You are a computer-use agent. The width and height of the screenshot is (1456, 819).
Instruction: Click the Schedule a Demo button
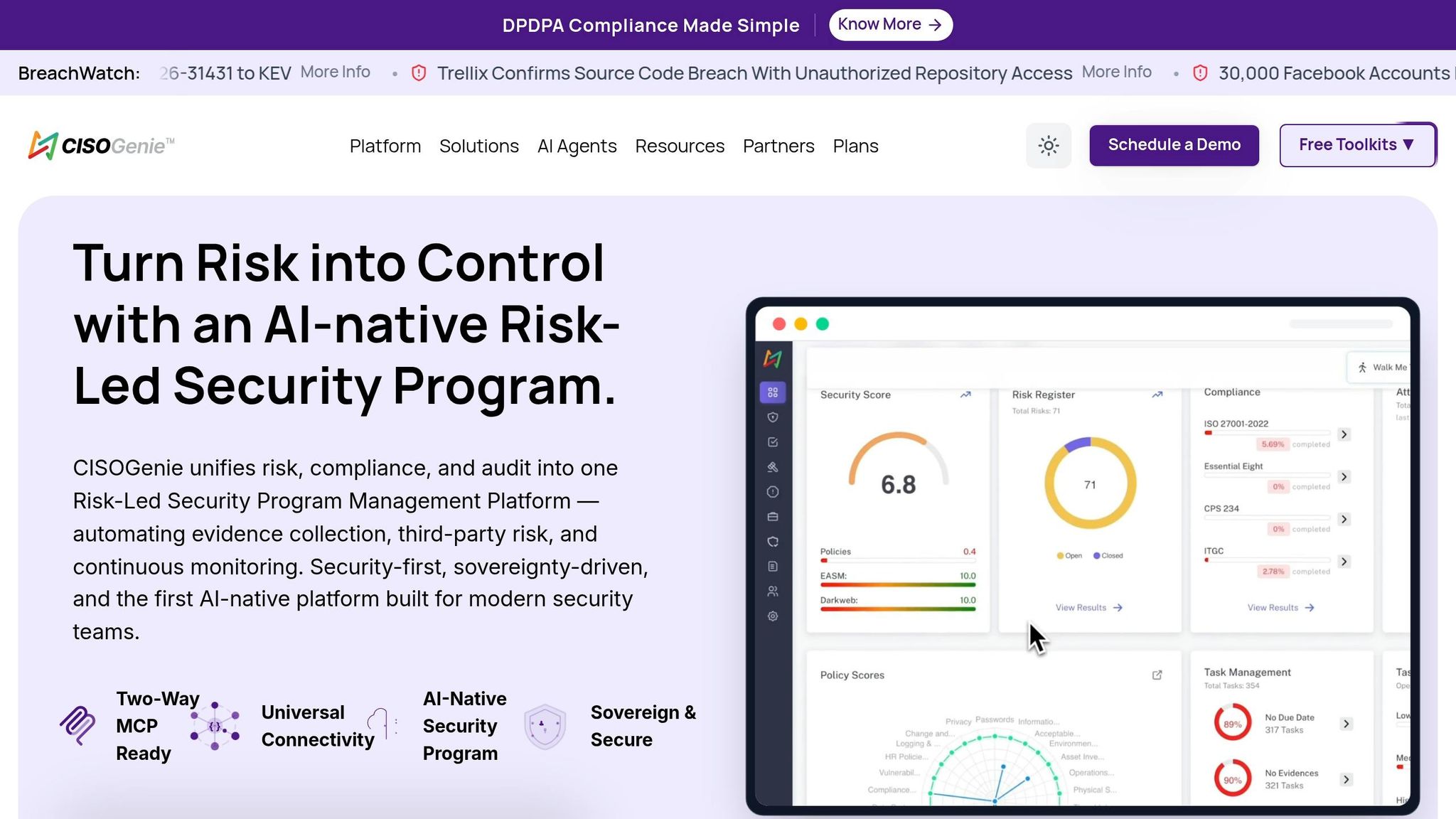(x=1174, y=145)
